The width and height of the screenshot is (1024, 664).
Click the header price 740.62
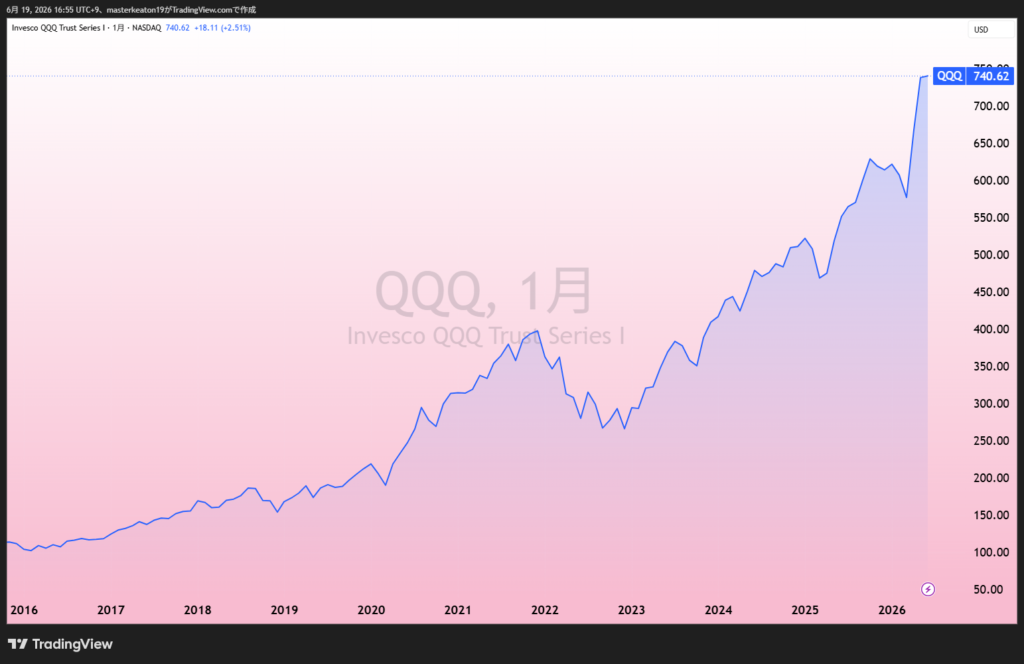point(178,28)
